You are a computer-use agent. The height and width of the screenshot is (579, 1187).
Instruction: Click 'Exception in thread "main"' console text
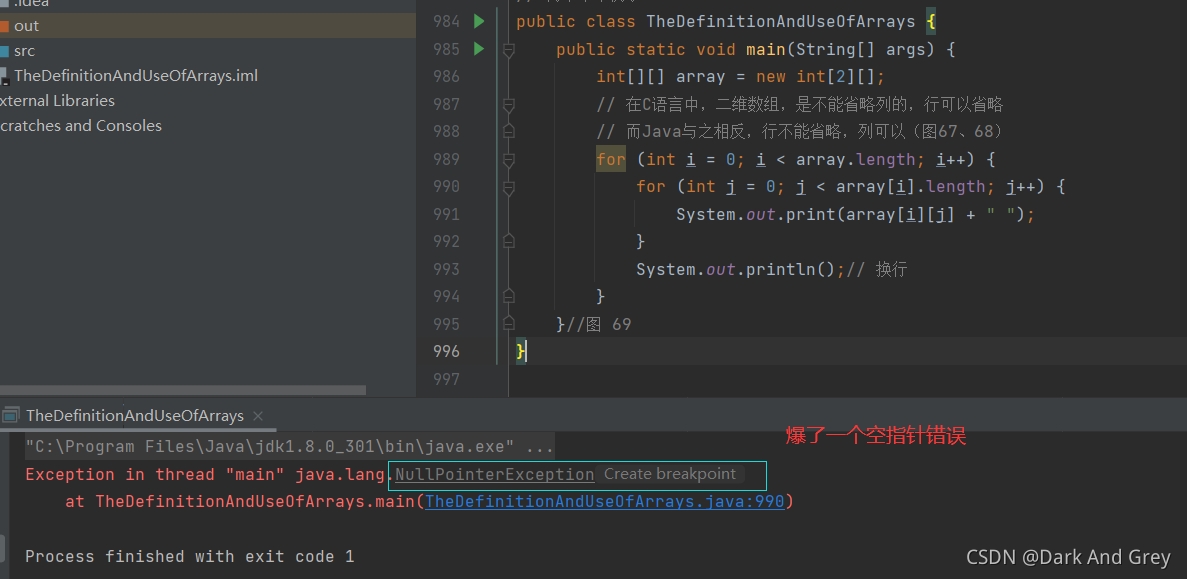[x=156, y=475]
